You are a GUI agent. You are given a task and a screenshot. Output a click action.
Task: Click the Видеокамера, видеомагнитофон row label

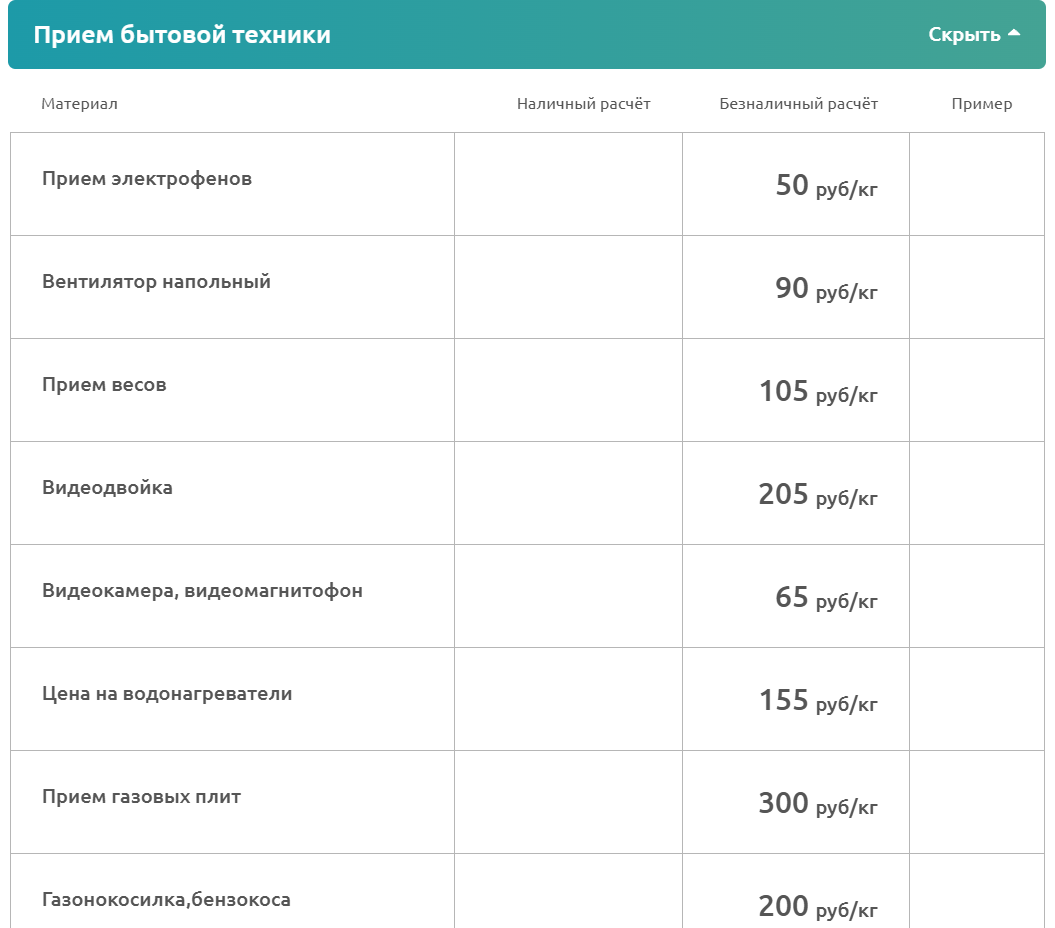pyautogui.click(x=202, y=591)
